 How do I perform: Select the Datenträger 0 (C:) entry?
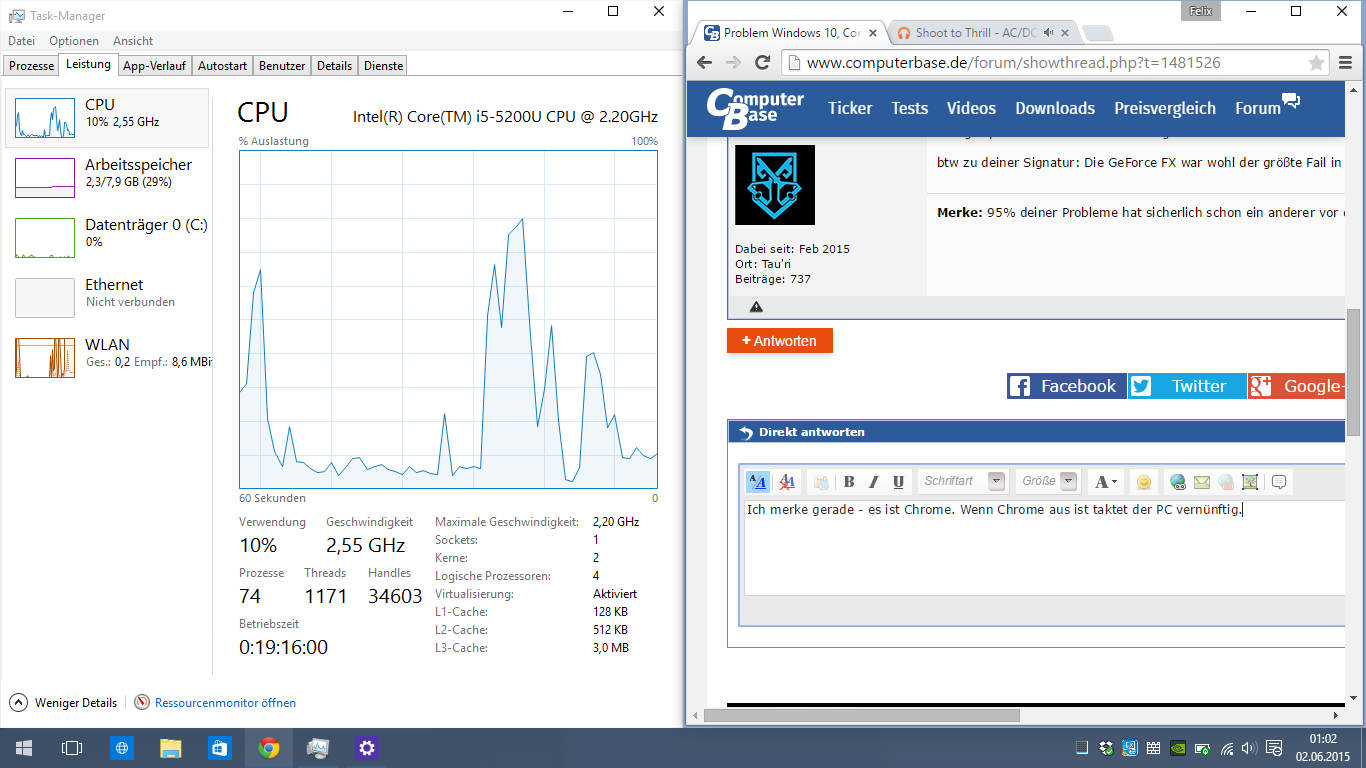[108, 238]
